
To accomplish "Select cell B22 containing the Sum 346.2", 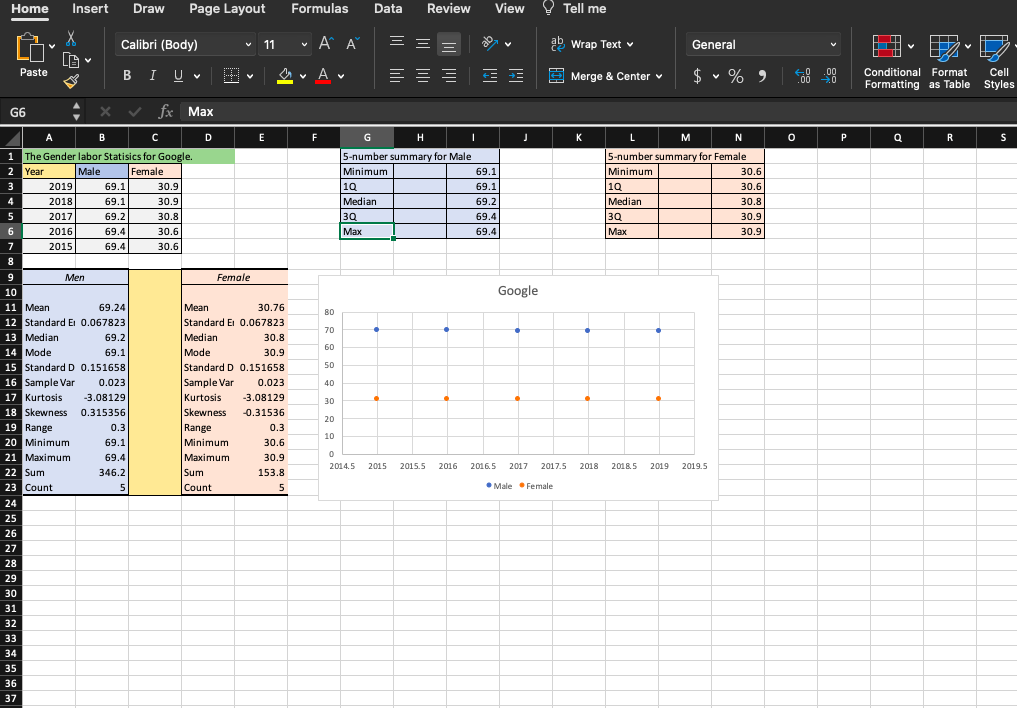I will point(101,472).
